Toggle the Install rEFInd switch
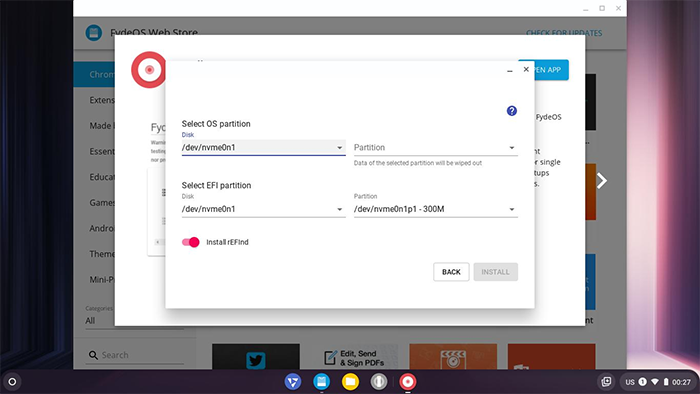700x394 pixels. click(191, 242)
